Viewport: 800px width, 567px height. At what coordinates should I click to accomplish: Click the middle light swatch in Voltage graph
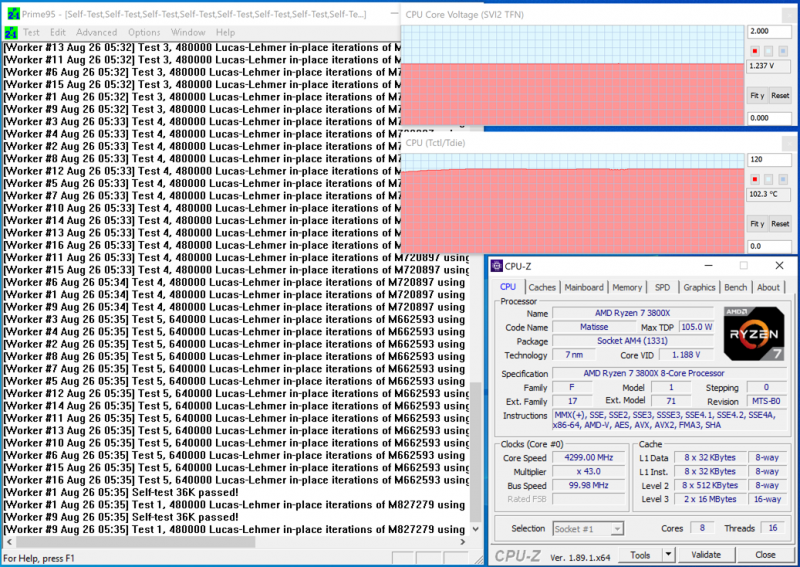(768, 51)
